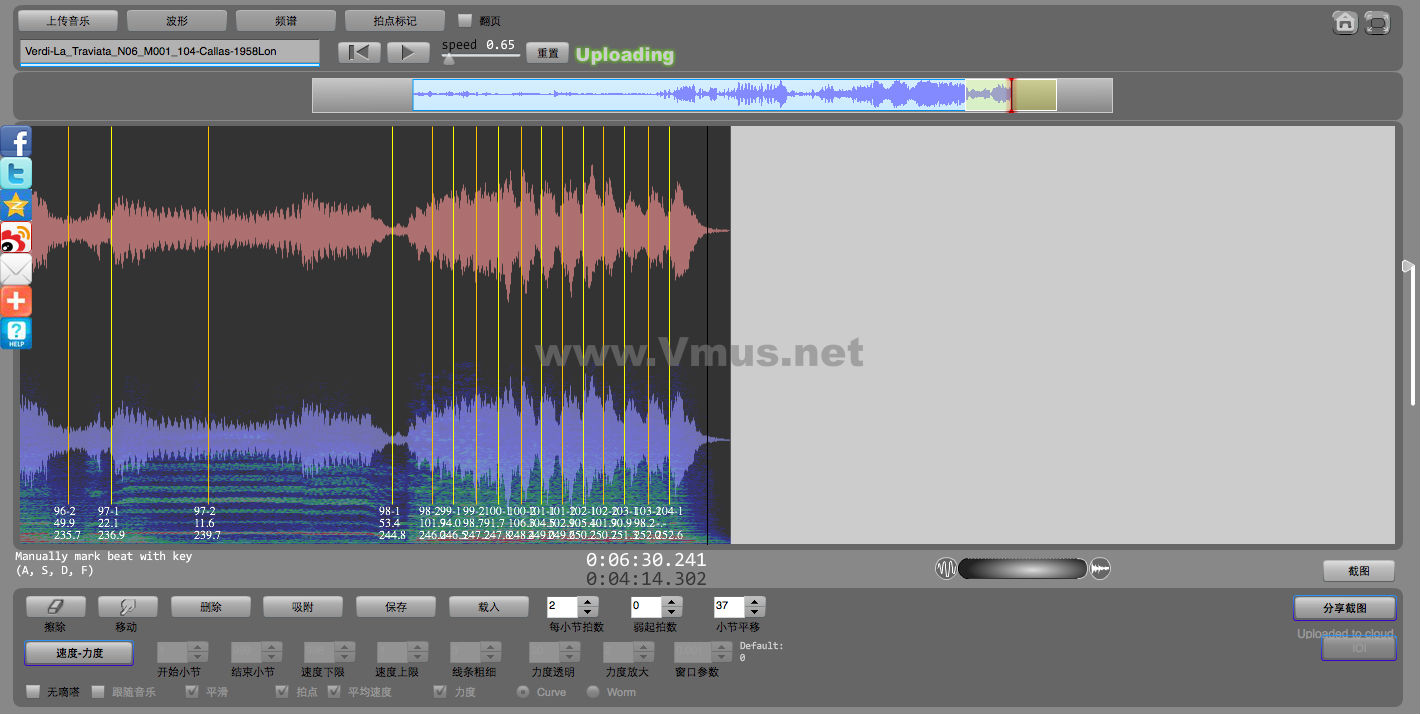This screenshot has width=1420, height=714.
Task: Click the 力度放大 stepper arrows
Action: [x=644, y=652]
